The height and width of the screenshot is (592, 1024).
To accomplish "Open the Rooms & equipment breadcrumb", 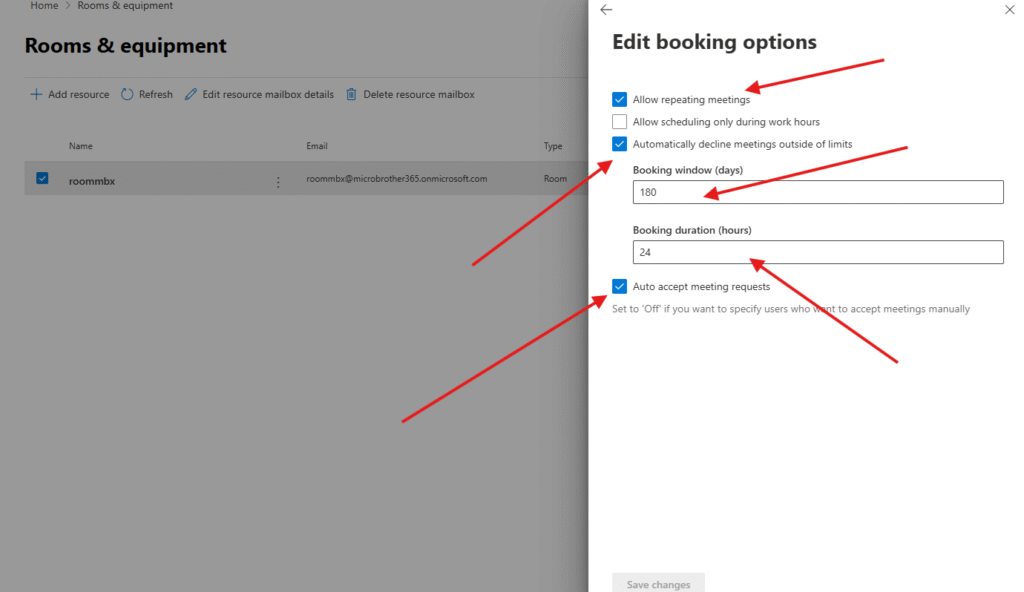I will click(125, 6).
